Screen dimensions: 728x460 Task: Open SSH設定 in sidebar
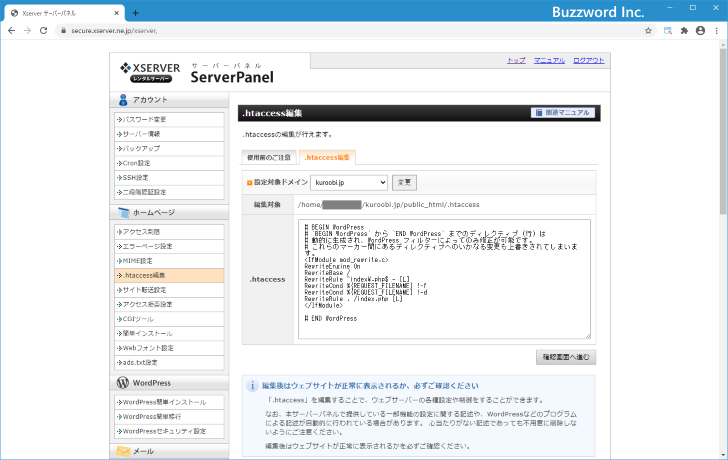click(x=169, y=177)
